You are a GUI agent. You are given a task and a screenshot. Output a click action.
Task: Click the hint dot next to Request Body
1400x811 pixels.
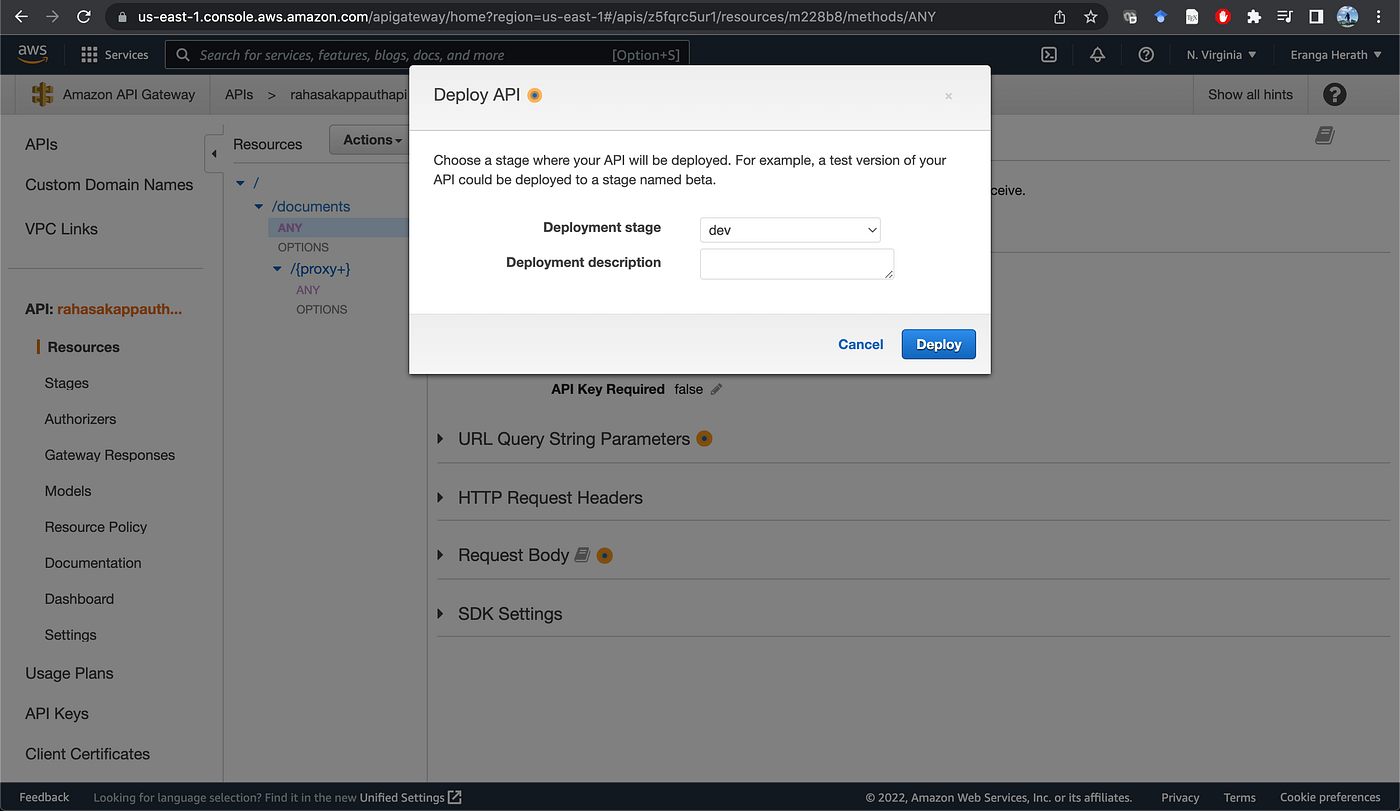pyautogui.click(x=604, y=555)
